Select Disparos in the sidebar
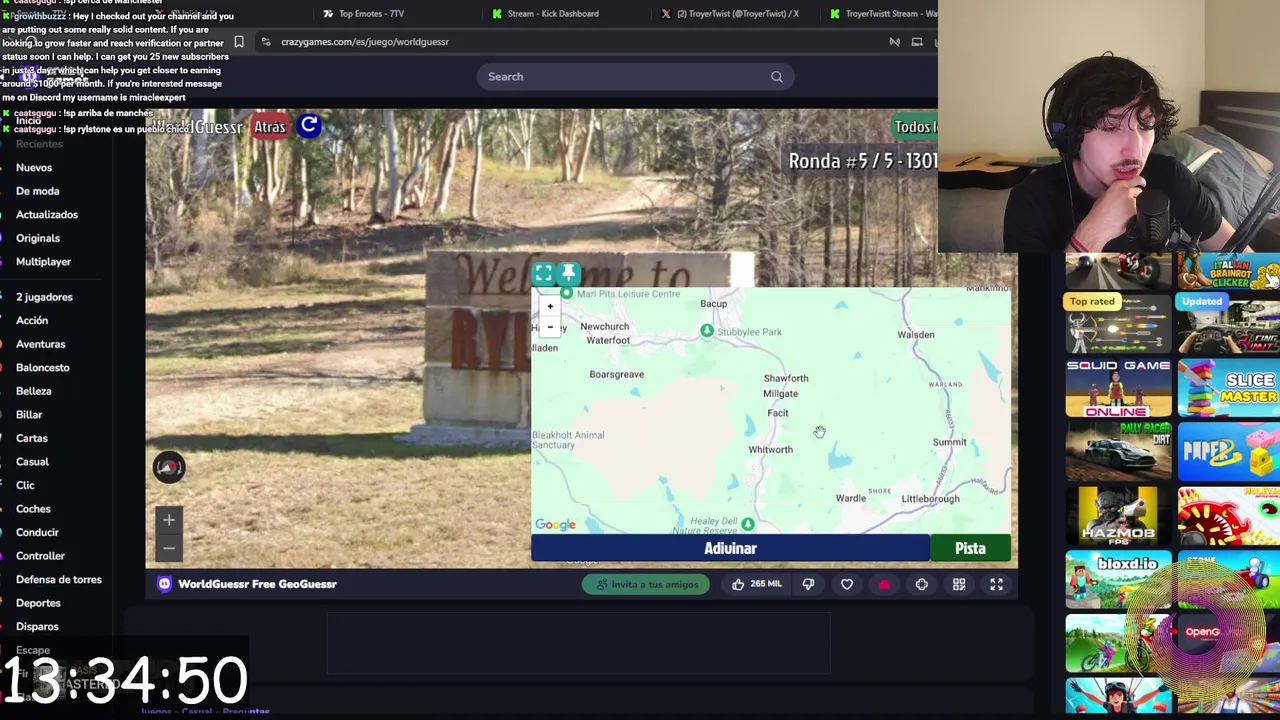 tap(37, 627)
